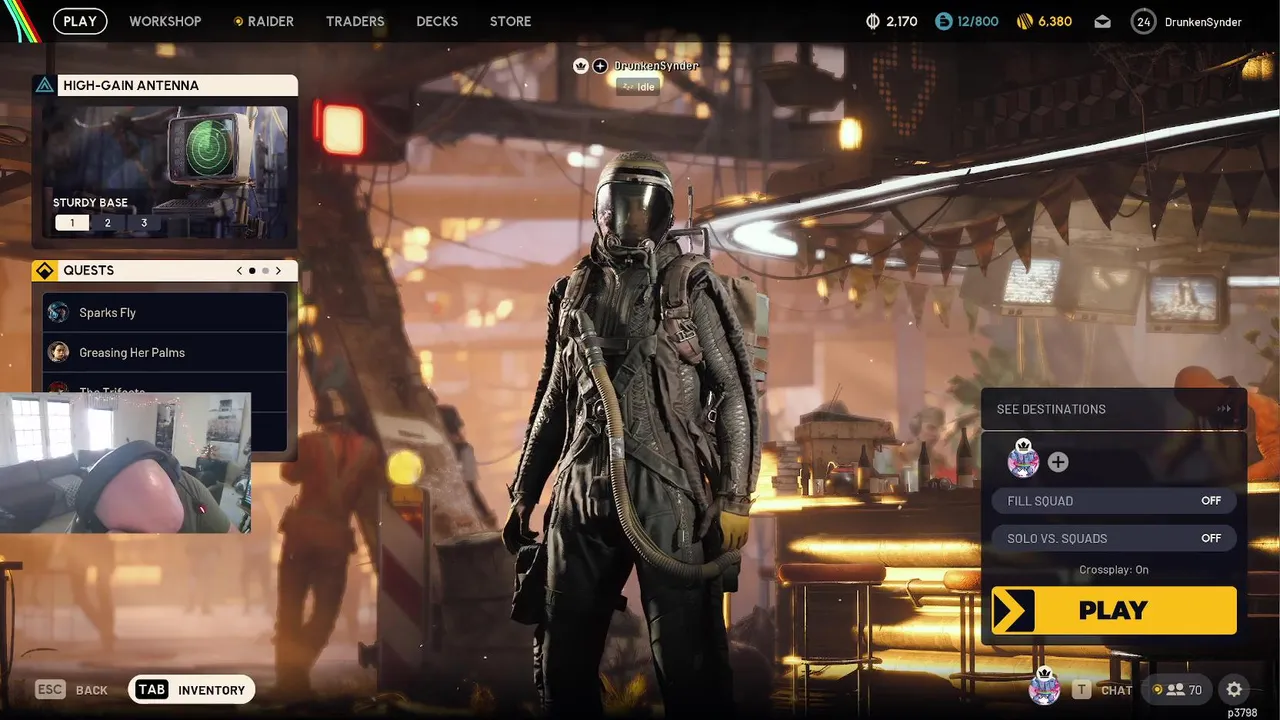Click the fast-forward arrows on See Destinations
Viewport: 1280px width, 720px height.
pyautogui.click(x=1223, y=409)
